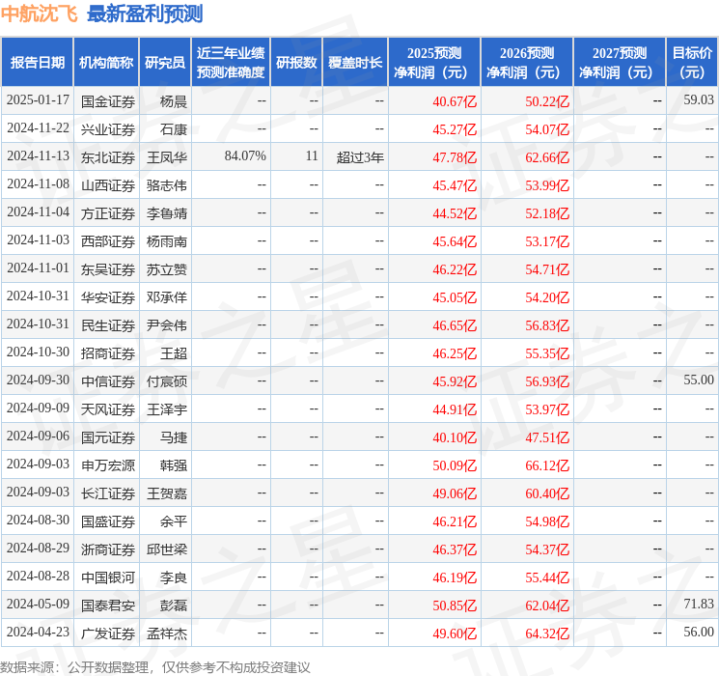
Task: Click the 国泰君安 institution cell
Action: [108, 605]
